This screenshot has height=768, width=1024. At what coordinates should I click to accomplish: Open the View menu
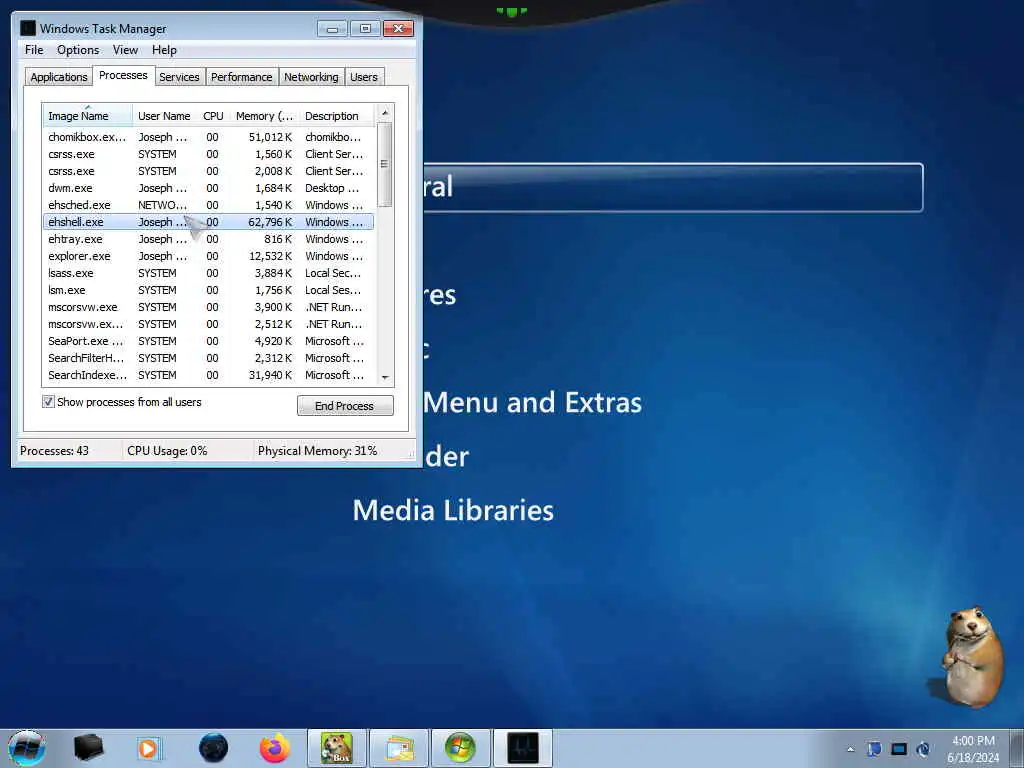125,50
